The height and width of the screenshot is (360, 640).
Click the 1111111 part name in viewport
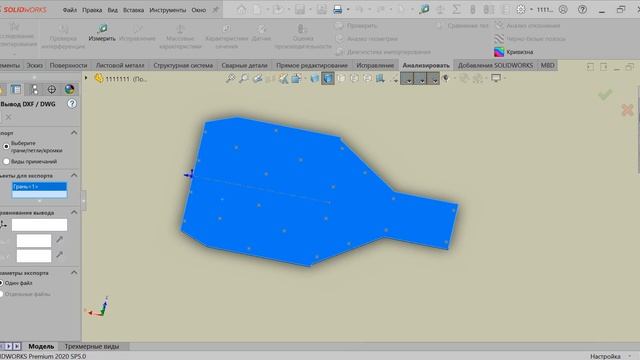point(121,79)
